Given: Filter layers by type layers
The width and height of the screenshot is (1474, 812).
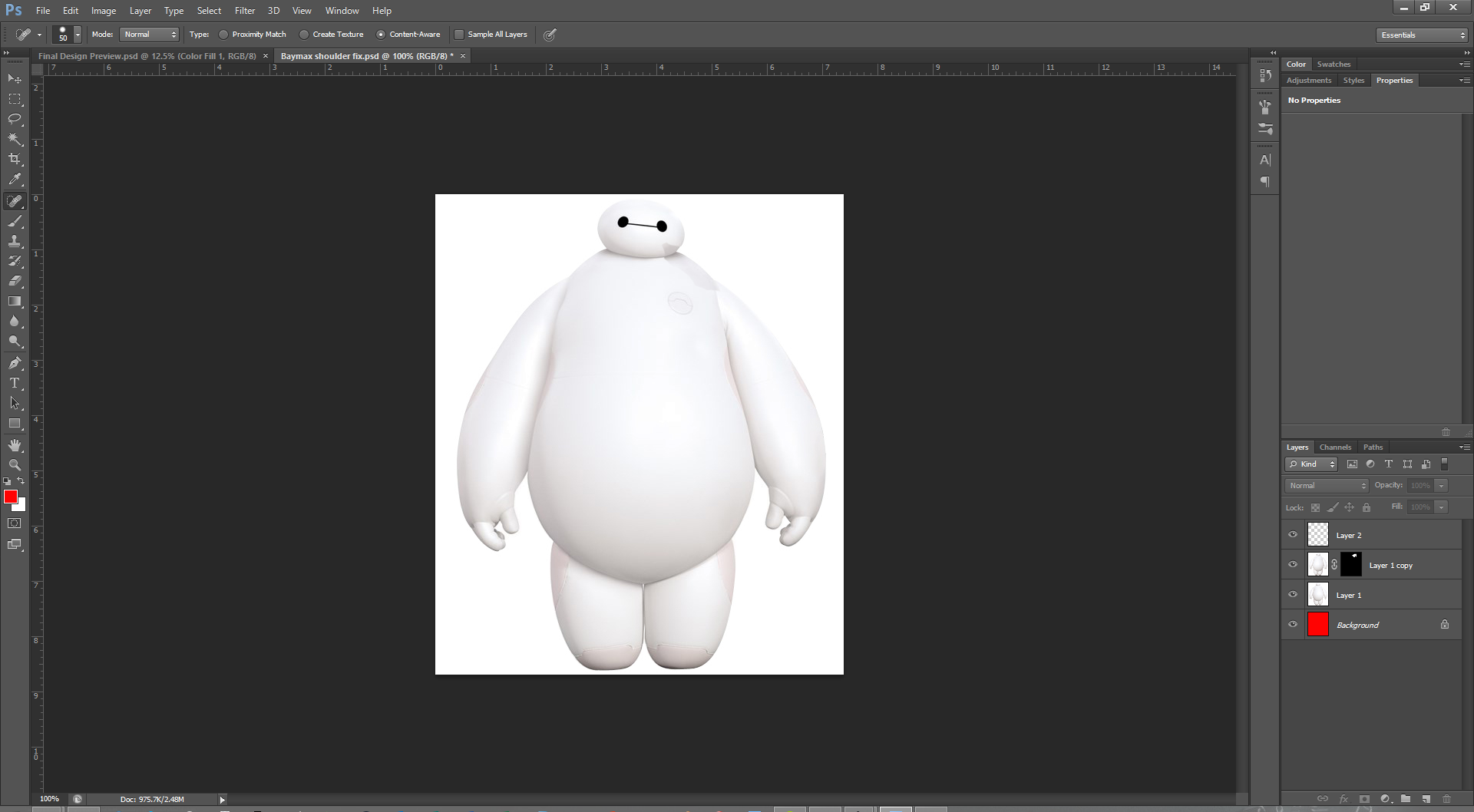Looking at the screenshot, I should (x=1389, y=464).
